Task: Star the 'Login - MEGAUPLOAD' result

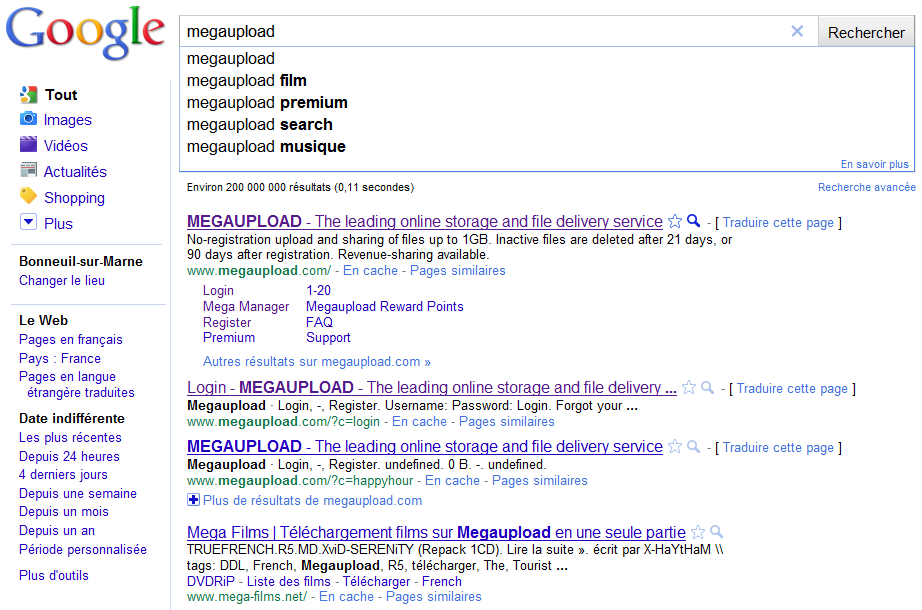Action: tap(689, 387)
